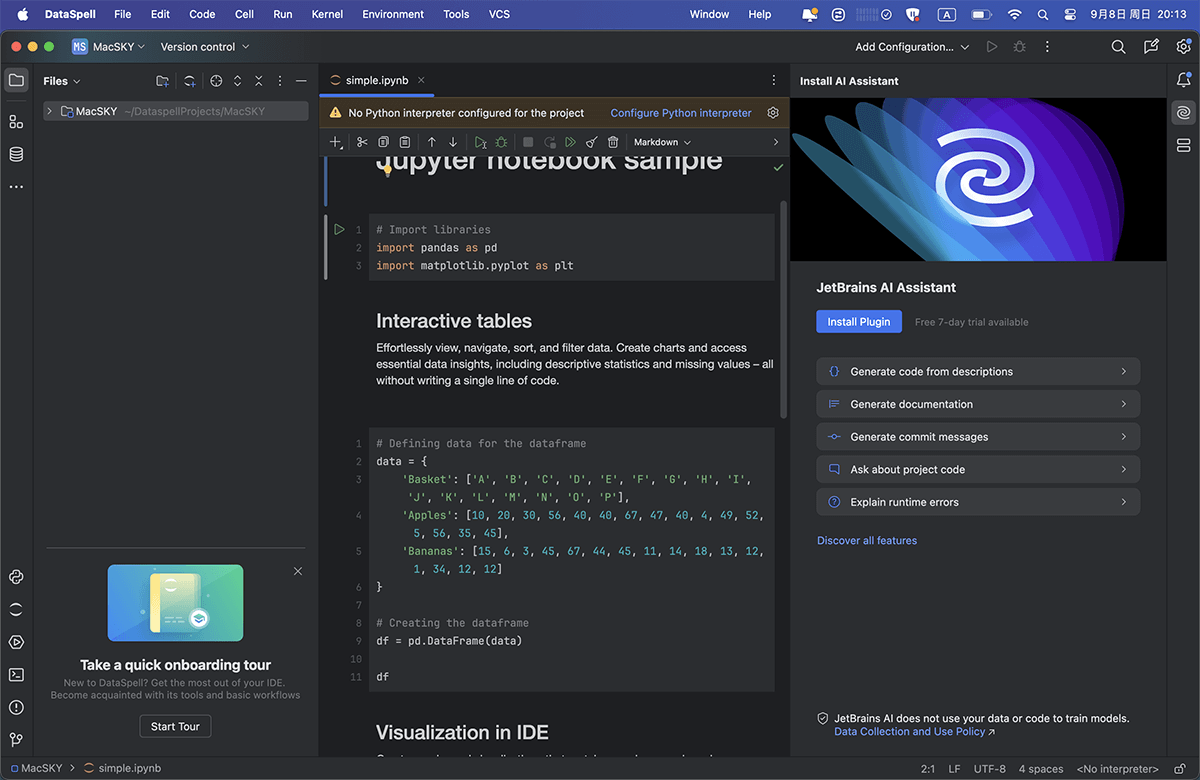The image size is (1200, 780).
Task: Expand the MacSKY project folder
Action: coord(49,111)
